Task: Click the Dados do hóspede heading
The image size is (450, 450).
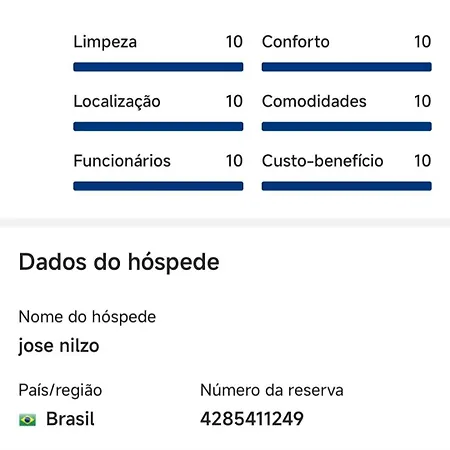Action: click(x=119, y=263)
